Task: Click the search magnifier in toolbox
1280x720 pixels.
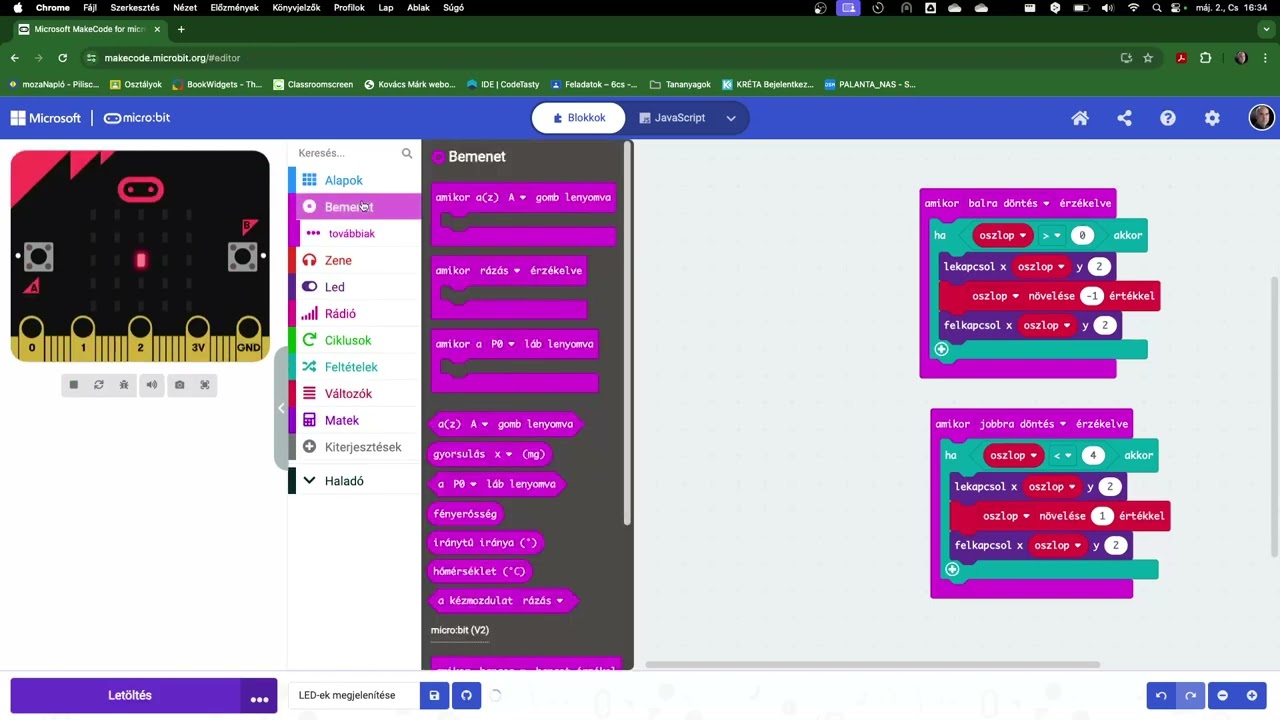Action: coord(407,153)
